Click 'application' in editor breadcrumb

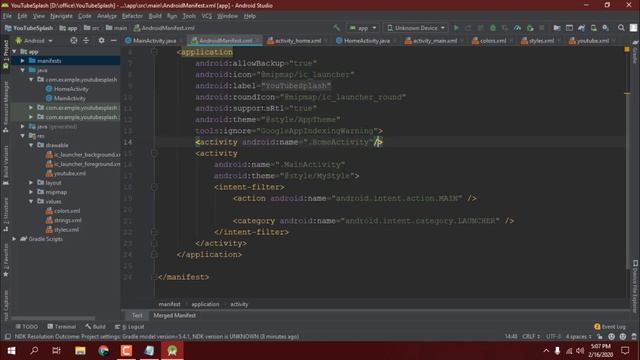(x=205, y=304)
